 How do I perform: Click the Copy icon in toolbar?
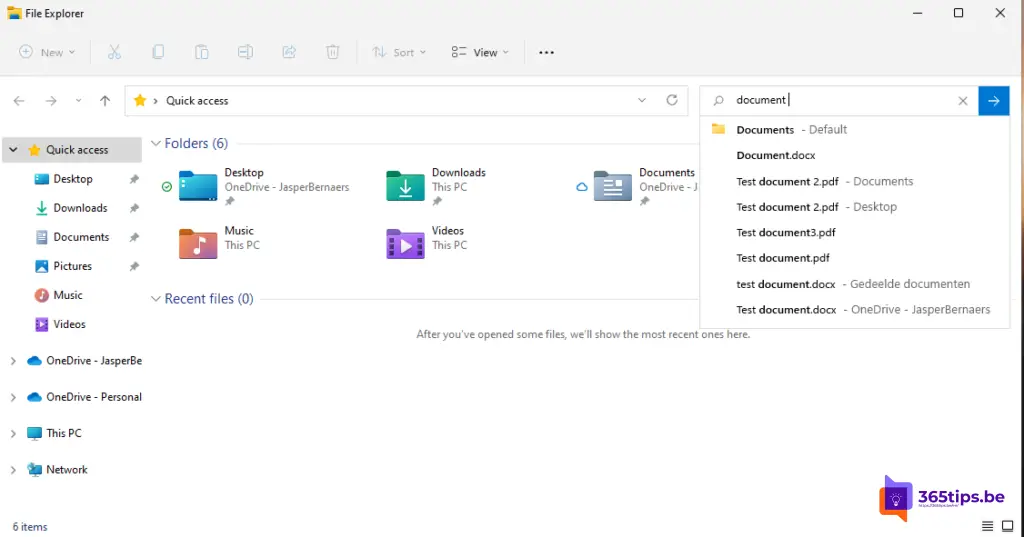pyautogui.click(x=158, y=52)
